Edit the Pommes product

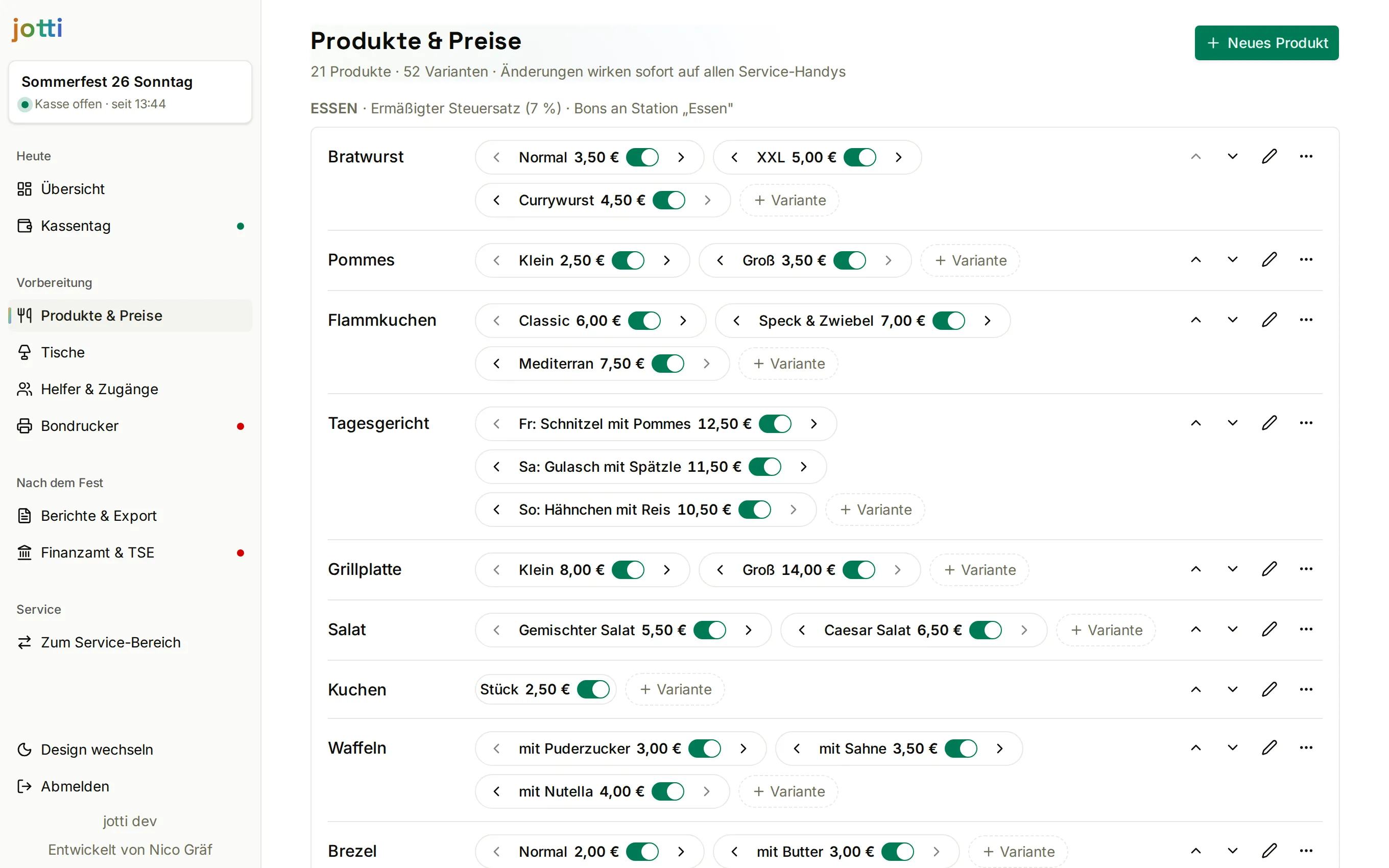[x=1269, y=259]
